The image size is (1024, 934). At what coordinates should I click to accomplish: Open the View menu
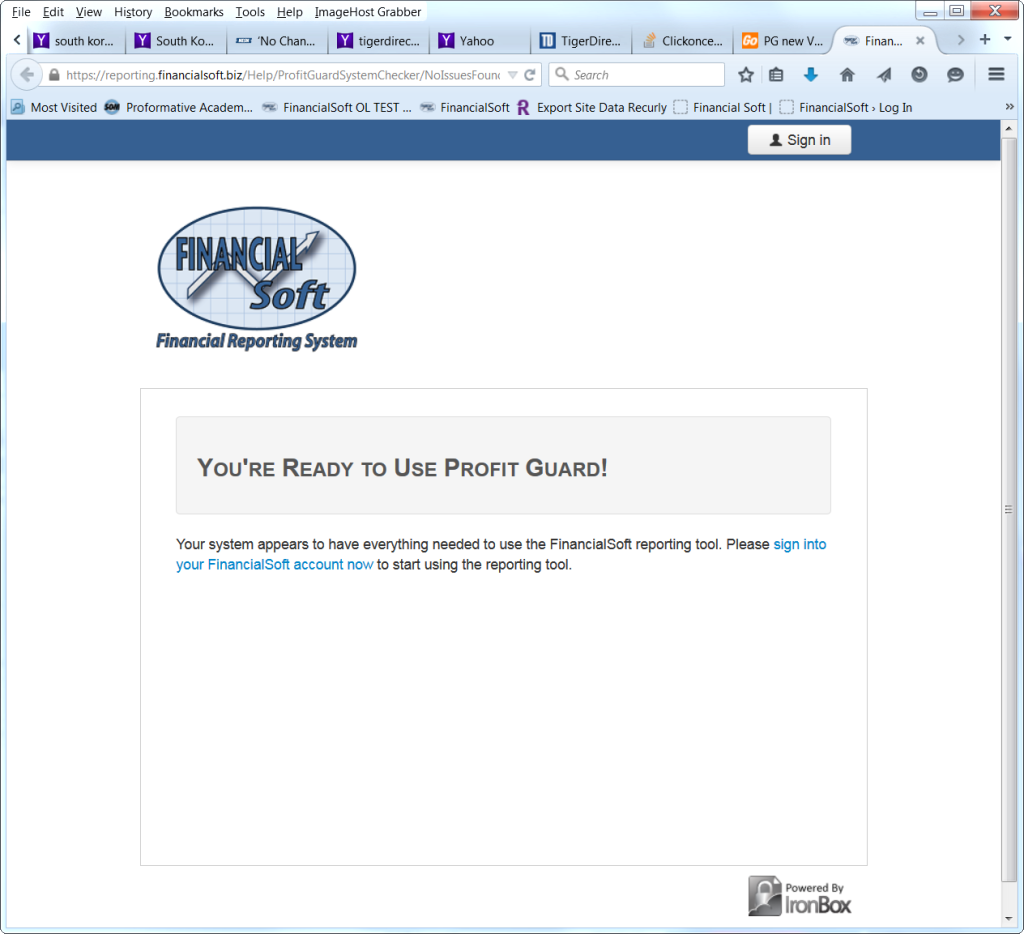[89, 12]
